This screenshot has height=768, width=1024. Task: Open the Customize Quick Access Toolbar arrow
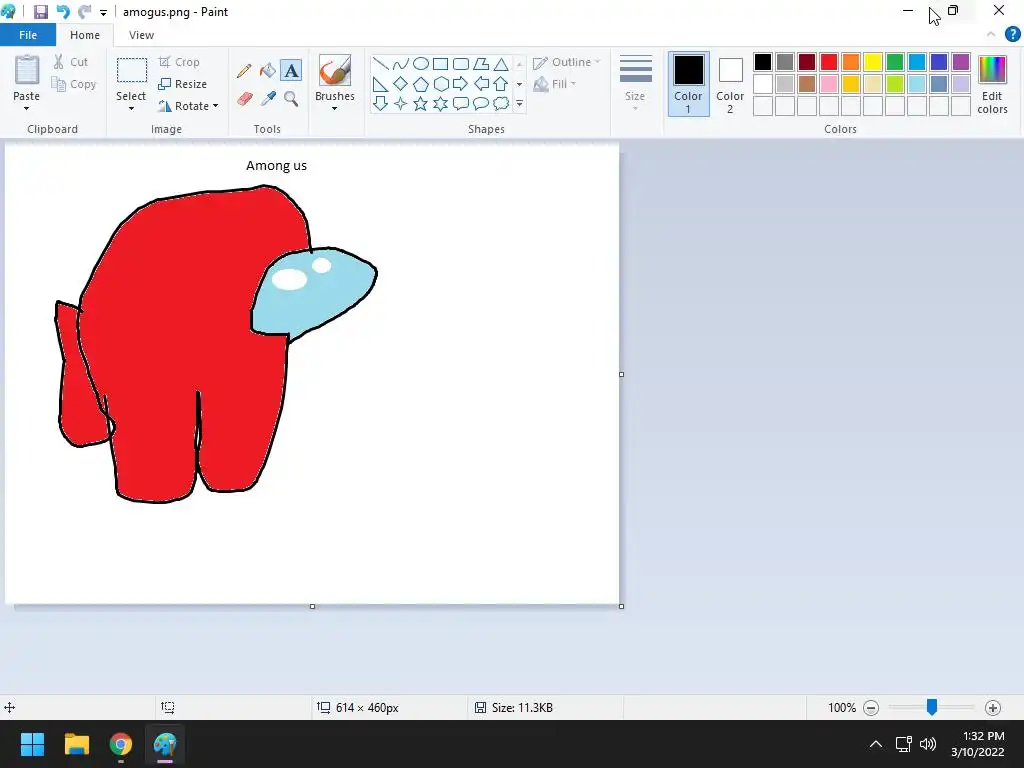click(103, 12)
